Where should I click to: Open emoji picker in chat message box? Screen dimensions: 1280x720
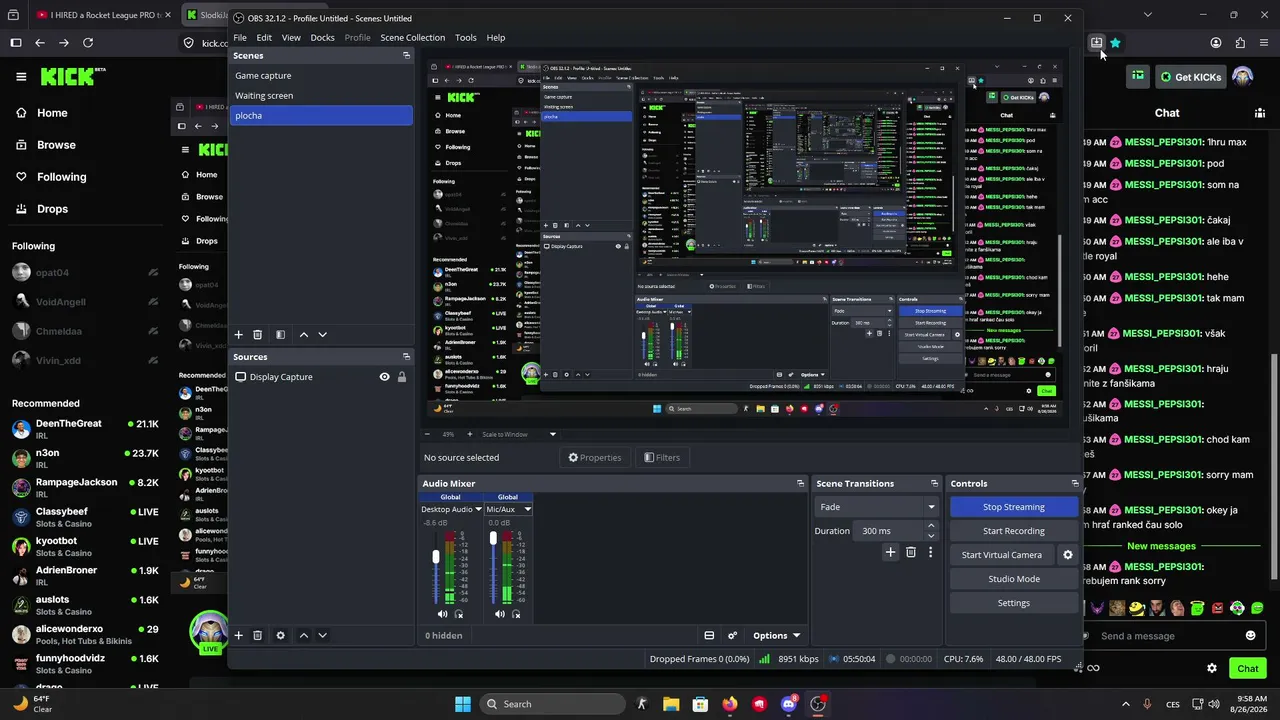(1250, 635)
